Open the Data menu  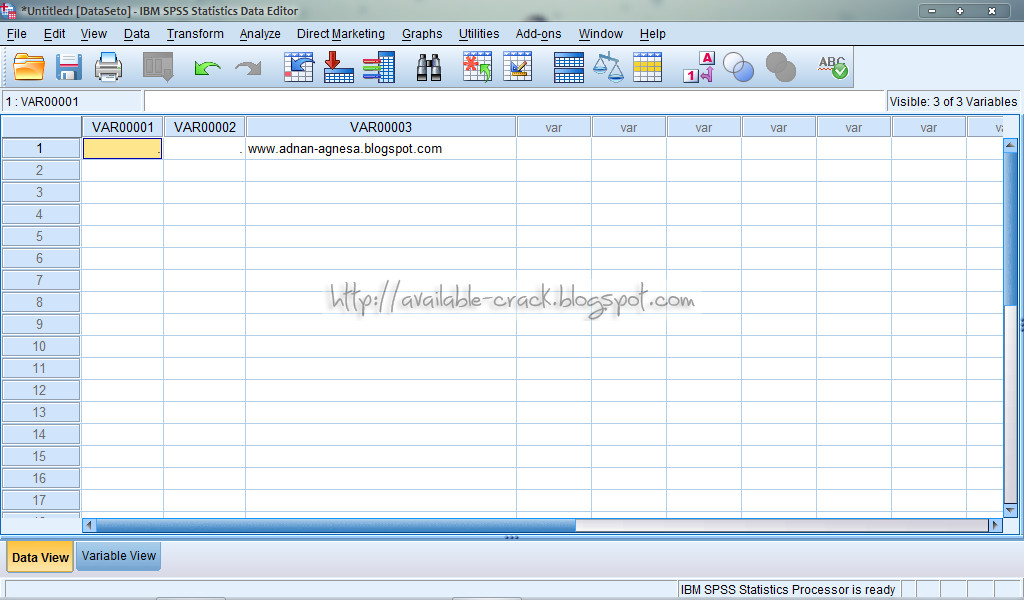136,34
